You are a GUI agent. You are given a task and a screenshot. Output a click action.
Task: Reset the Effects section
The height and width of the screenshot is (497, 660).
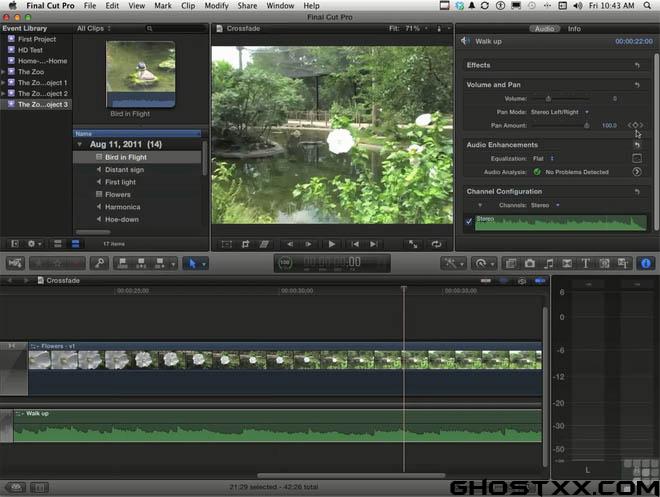(x=637, y=65)
